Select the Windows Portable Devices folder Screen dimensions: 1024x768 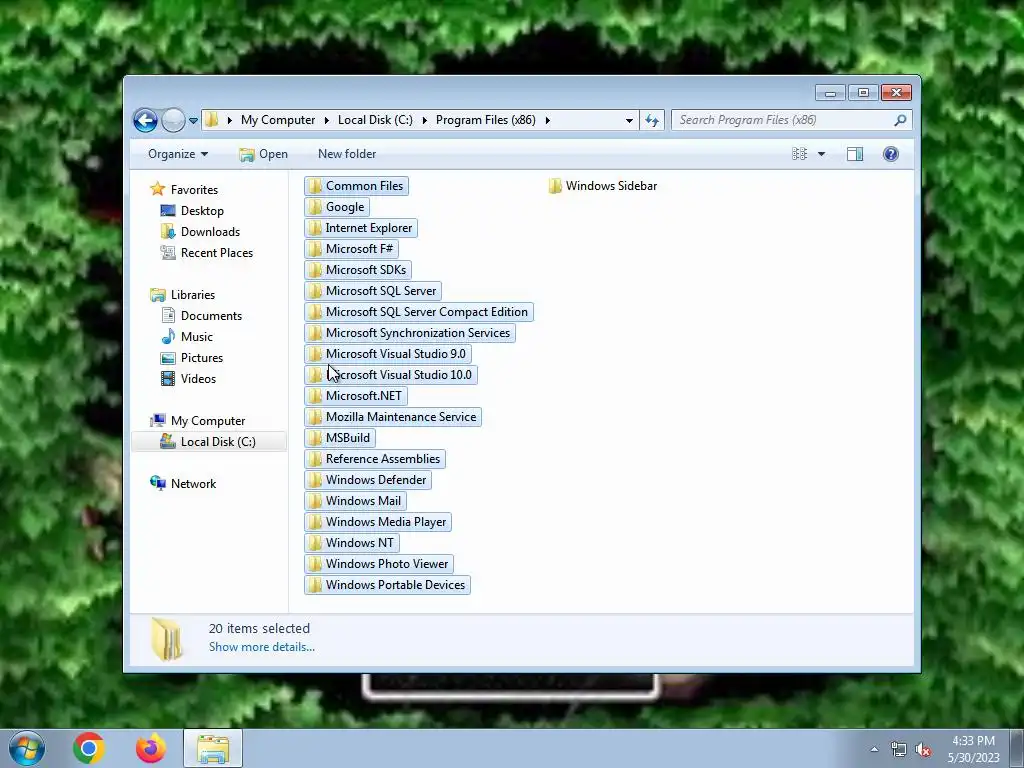[x=387, y=585]
